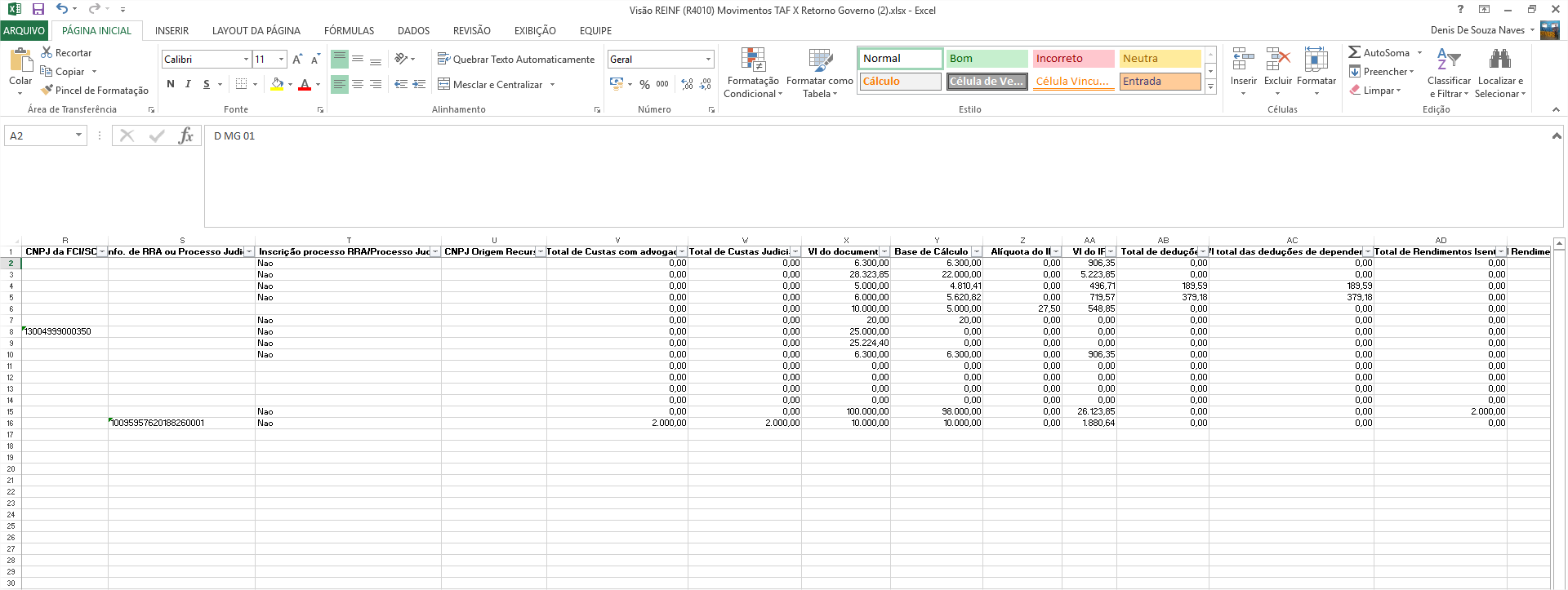Switch to the INSERIR tab
1568x590 pixels.
coord(171,31)
